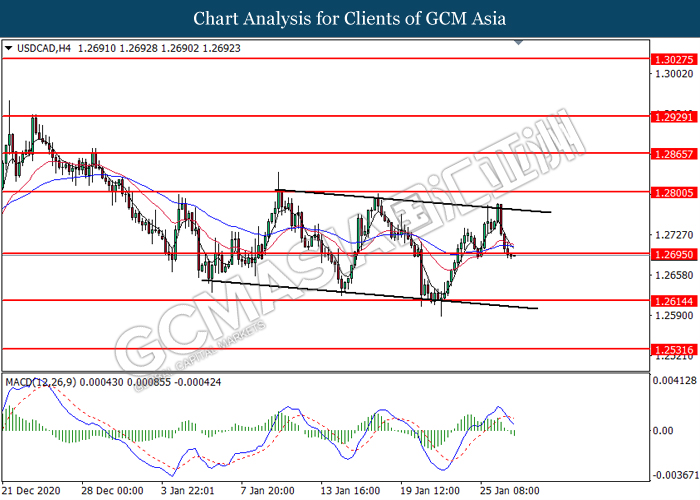Click the MACD 0.004192 scale value
Screen dimensions: 700x500
point(672,382)
